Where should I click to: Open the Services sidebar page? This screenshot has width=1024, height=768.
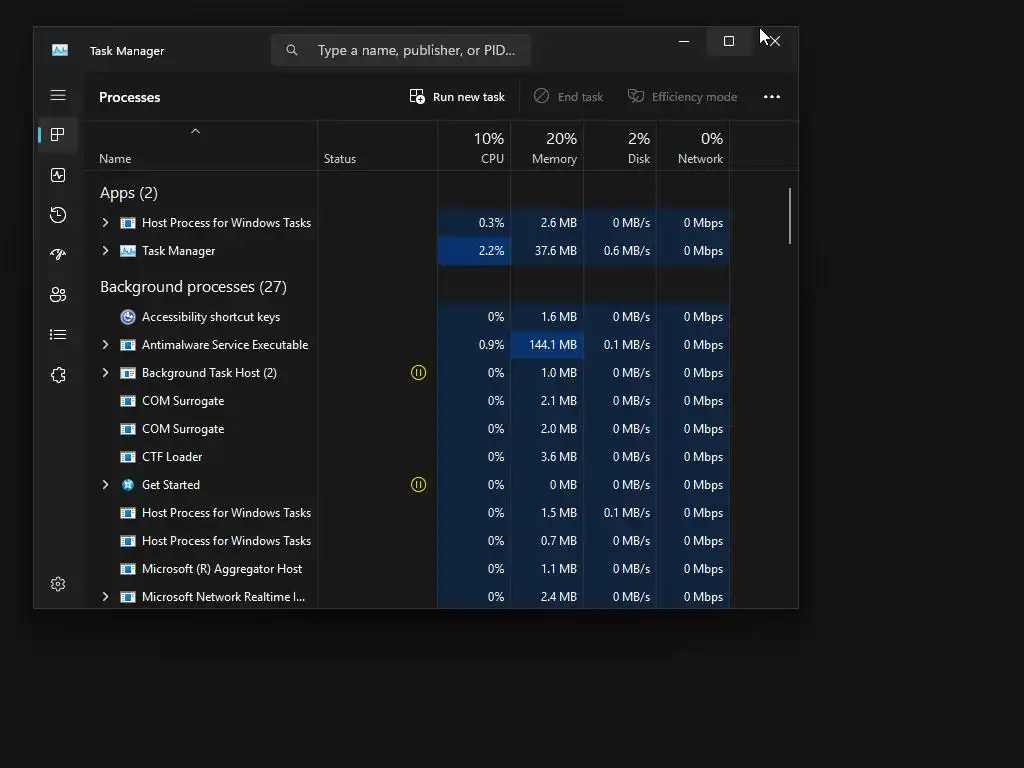click(x=58, y=375)
